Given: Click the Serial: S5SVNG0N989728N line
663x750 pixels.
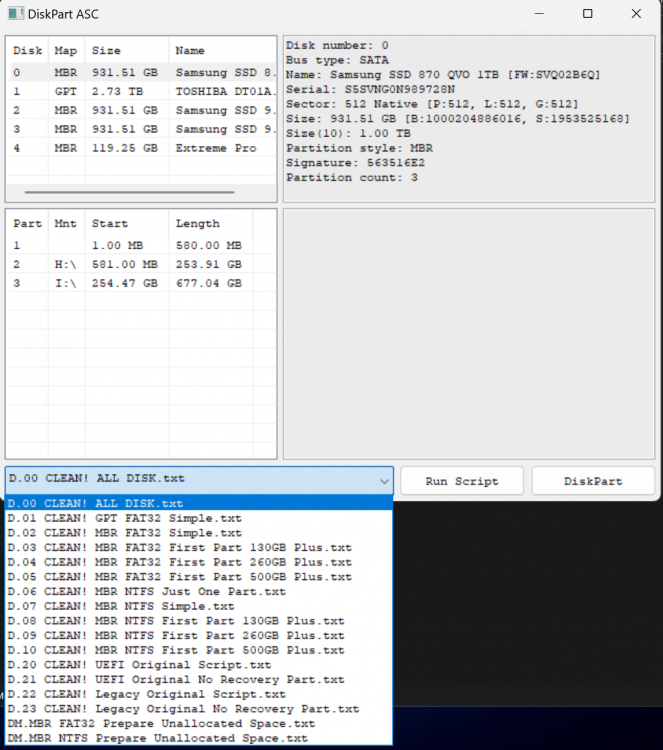Looking at the screenshot, I should click(x=371, y=89).
